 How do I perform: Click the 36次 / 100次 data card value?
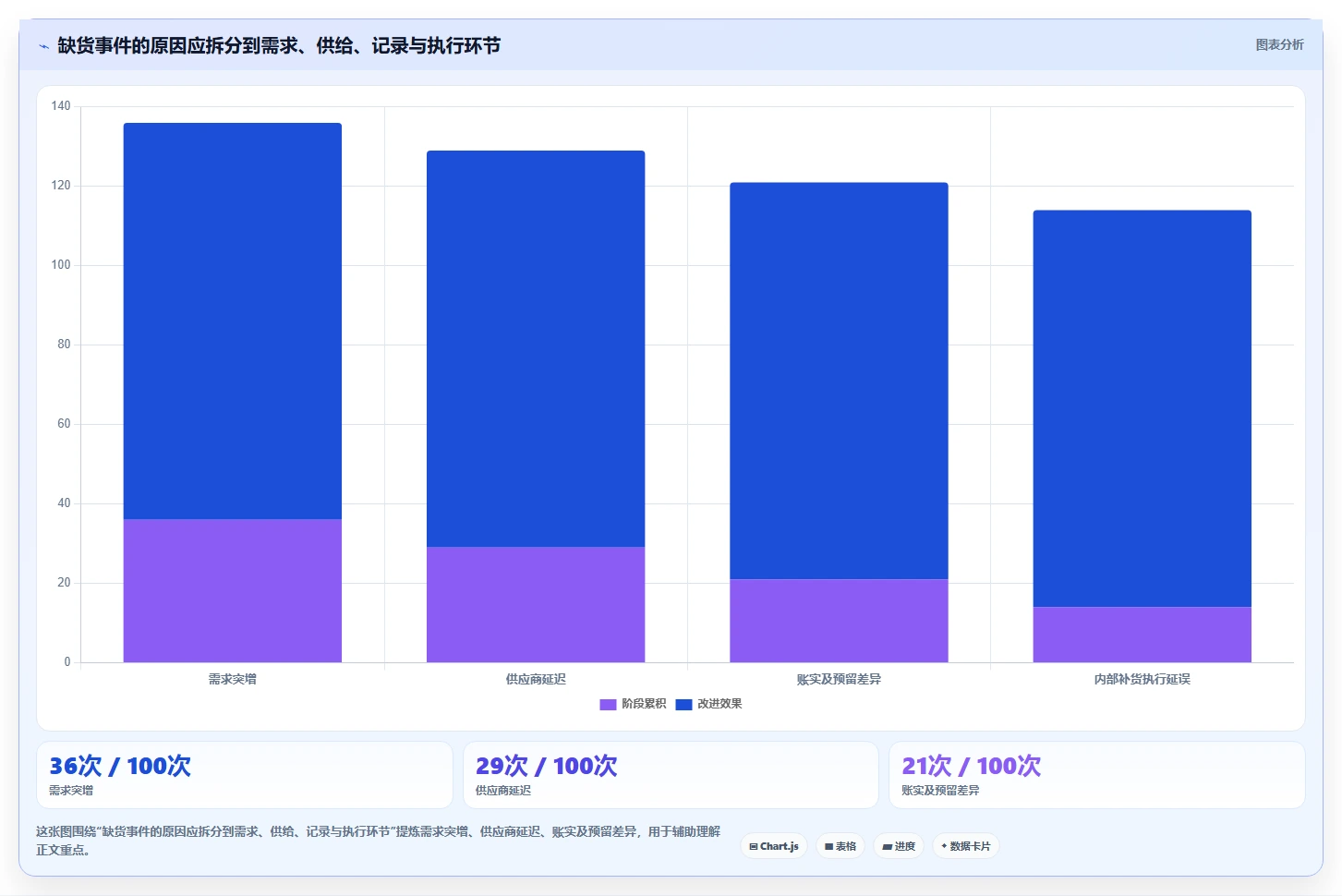coord(120,766)
